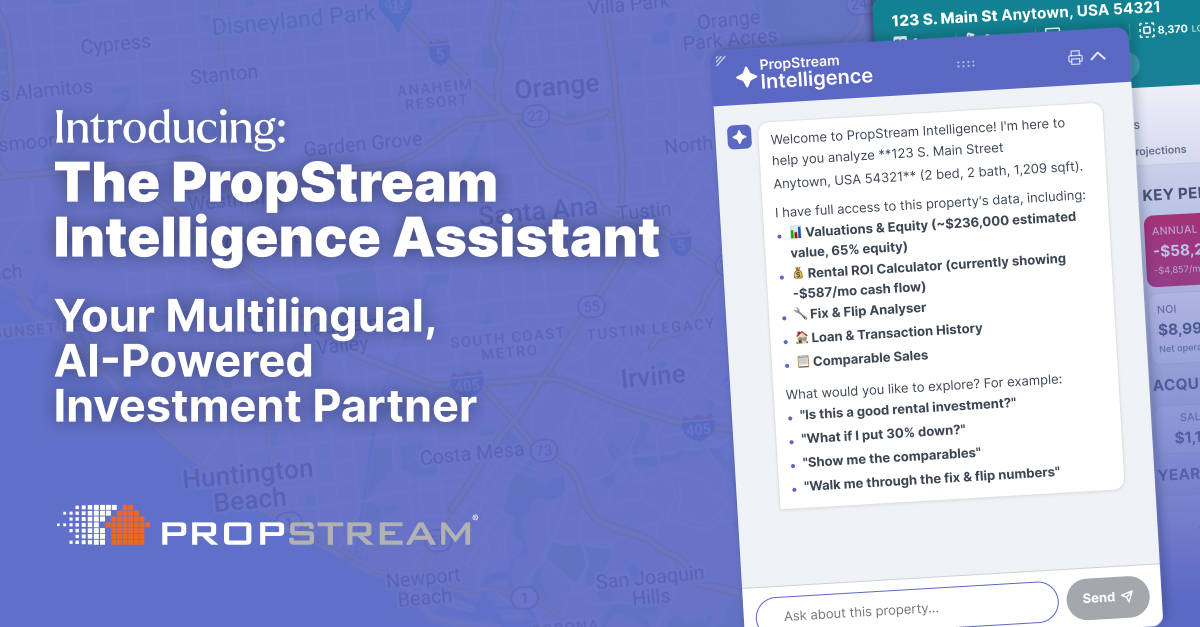Image resolution: width=1200 pixels, height=627 pixels.
Task: Click 'What would you like to explore?' text
Action: click(x=882, y=388)
